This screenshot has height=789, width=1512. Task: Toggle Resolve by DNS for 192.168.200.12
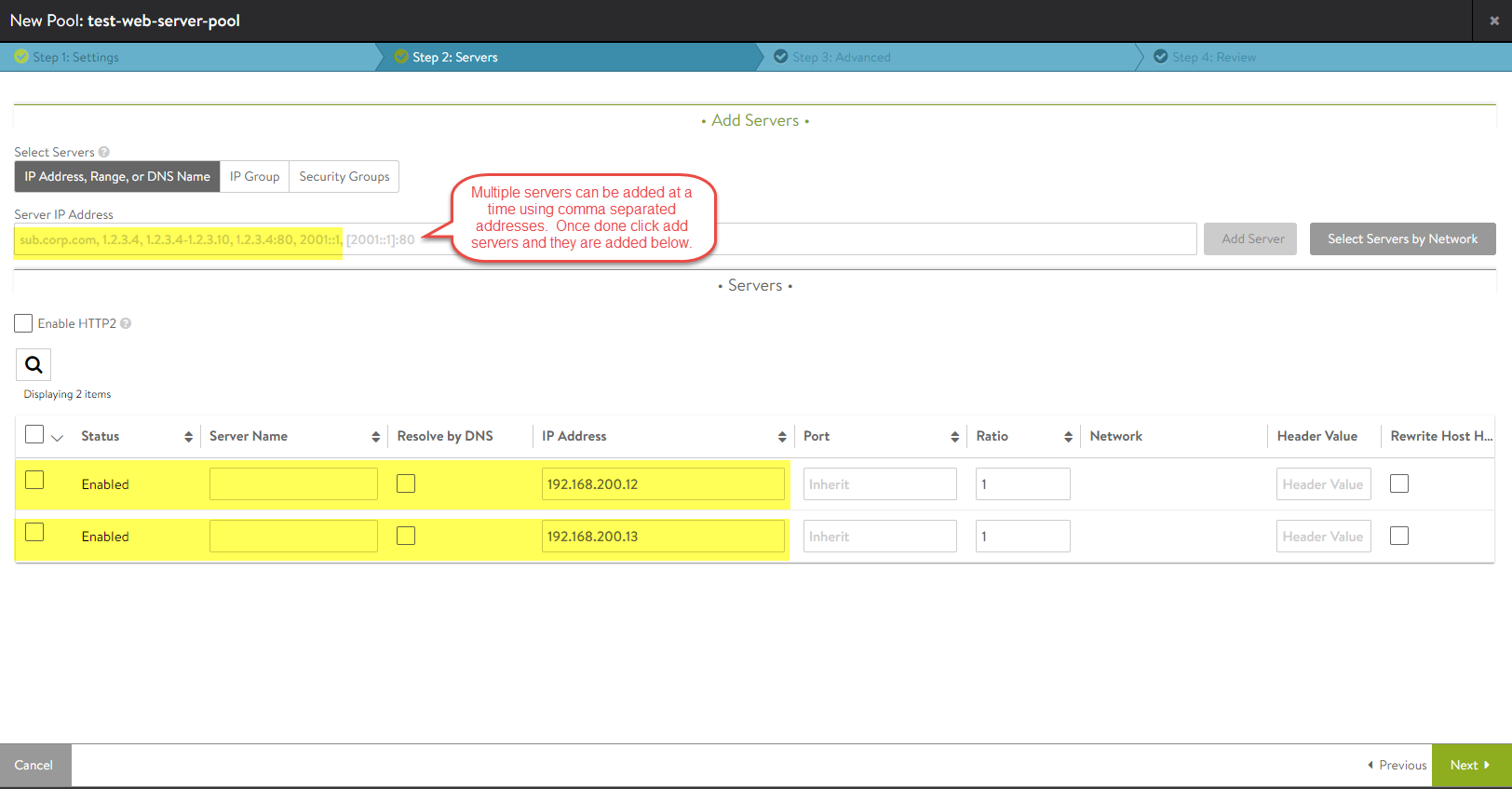pyautogui.click(x=406, y=483)
